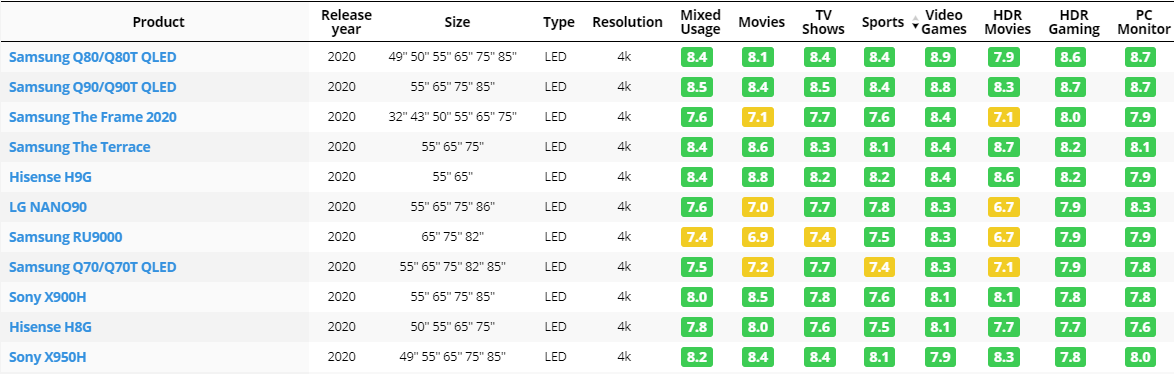Open the Samsung Q80/Q80T QLED link
Image resolution: width=1174 pixels, height=374 pixels.
tap(93, 57)
